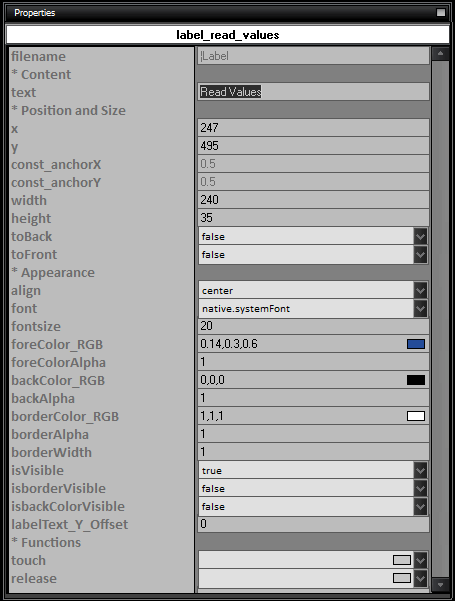Click the fontsize field showing 20
This screenshot has width=455, height=601.
[x=314, y=326]
